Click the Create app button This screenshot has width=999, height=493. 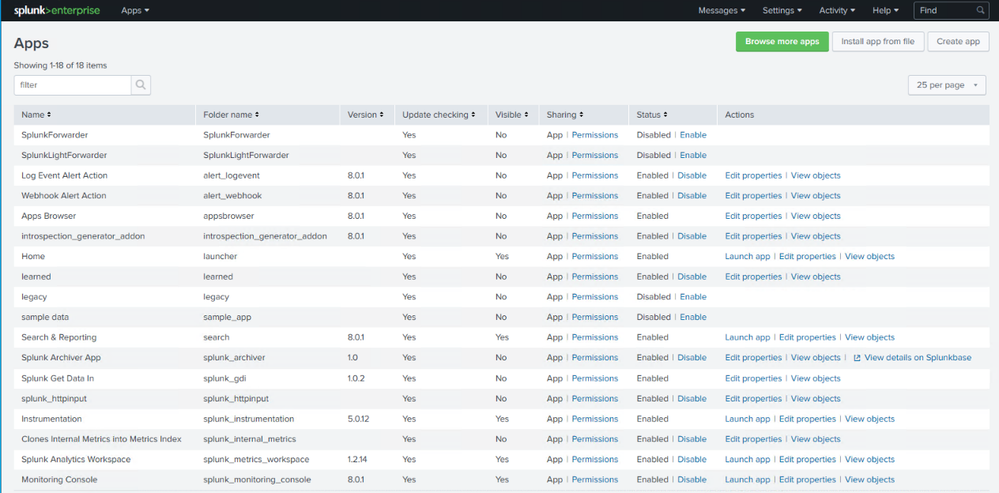958,41
